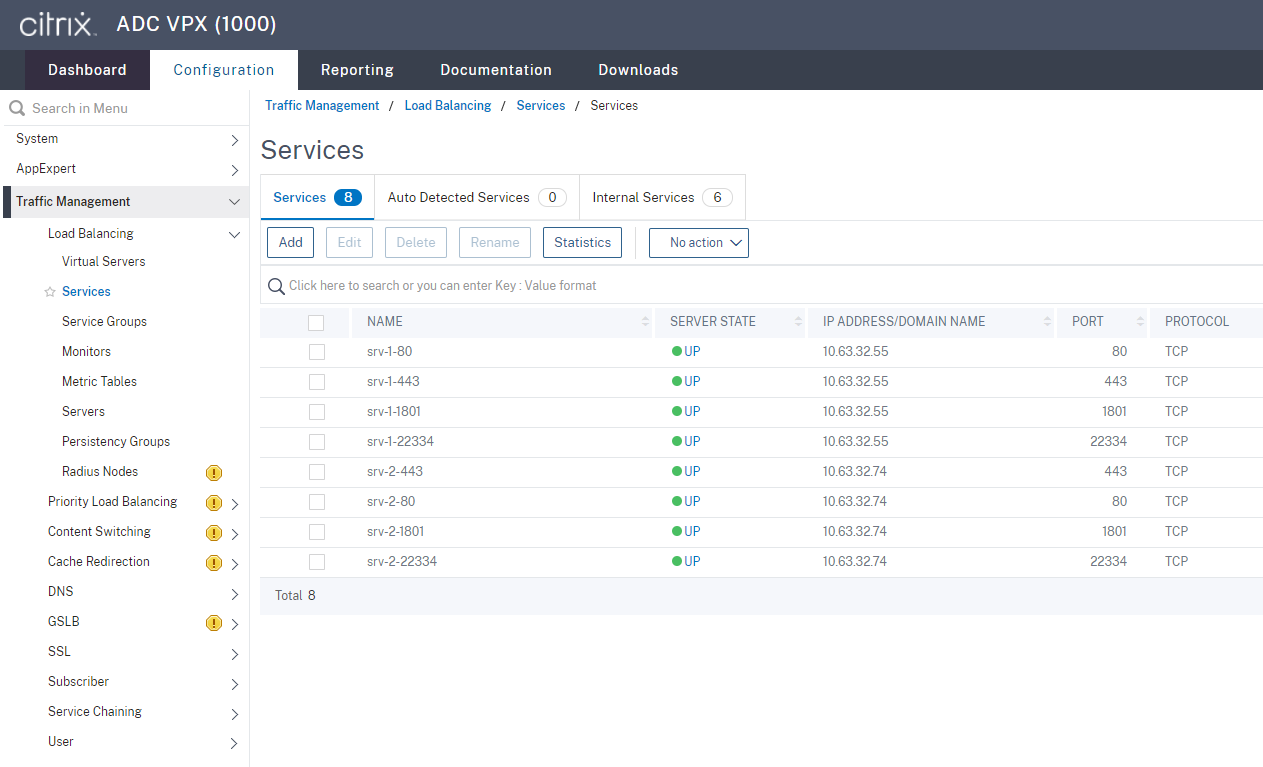
Task: Click the warning icon next to Radius Nodes
Action: (213, 471)
